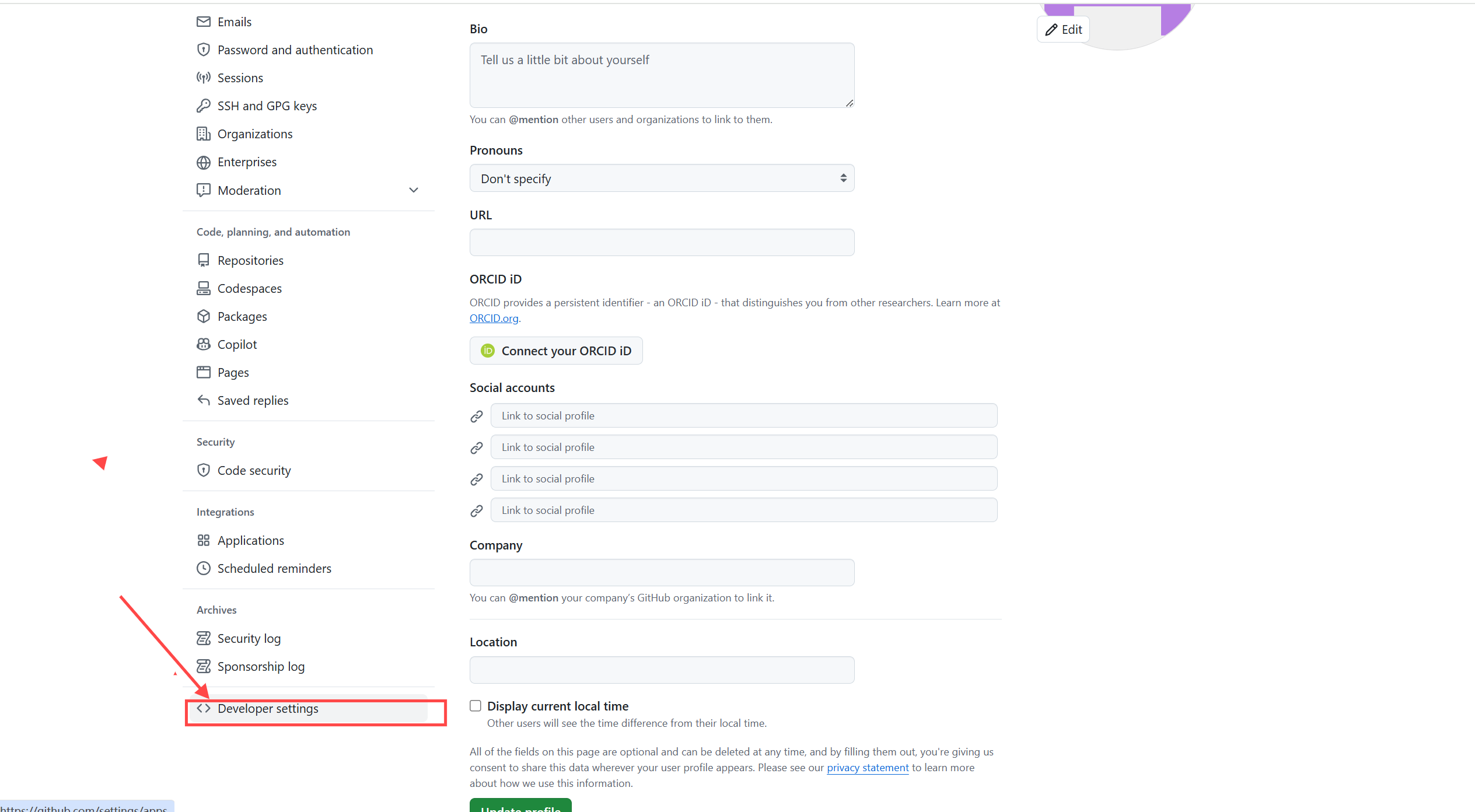Open the Pronouns dropdown

pos(662,178)
